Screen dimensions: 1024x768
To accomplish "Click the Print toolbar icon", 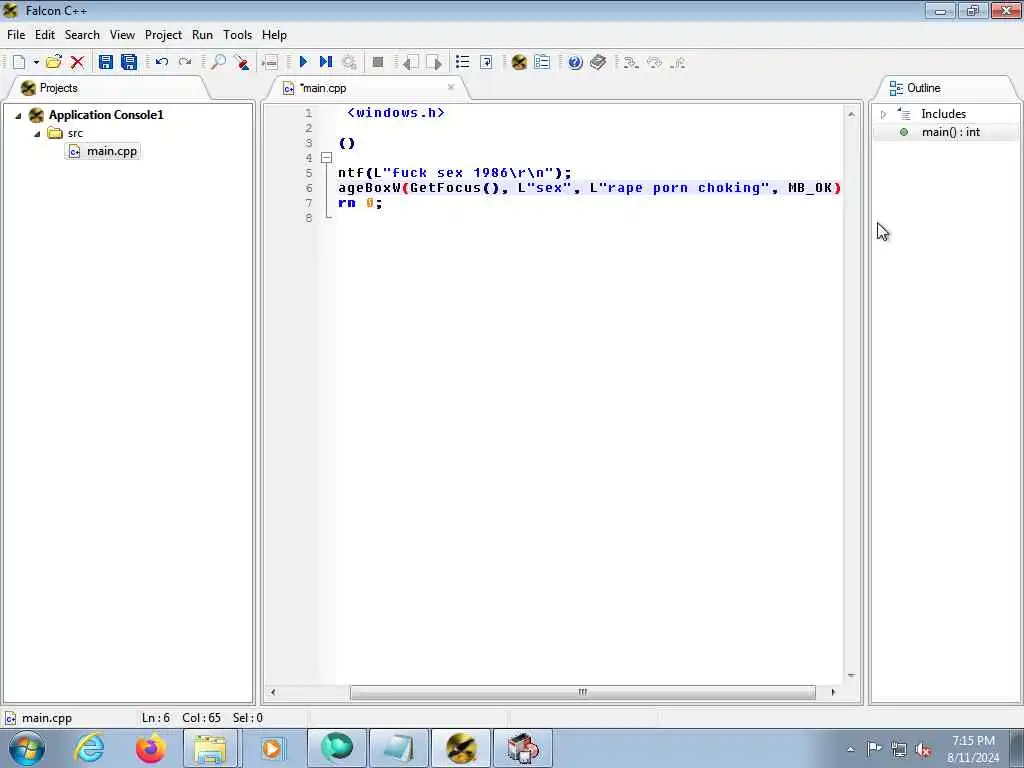I will coord(270,62).
